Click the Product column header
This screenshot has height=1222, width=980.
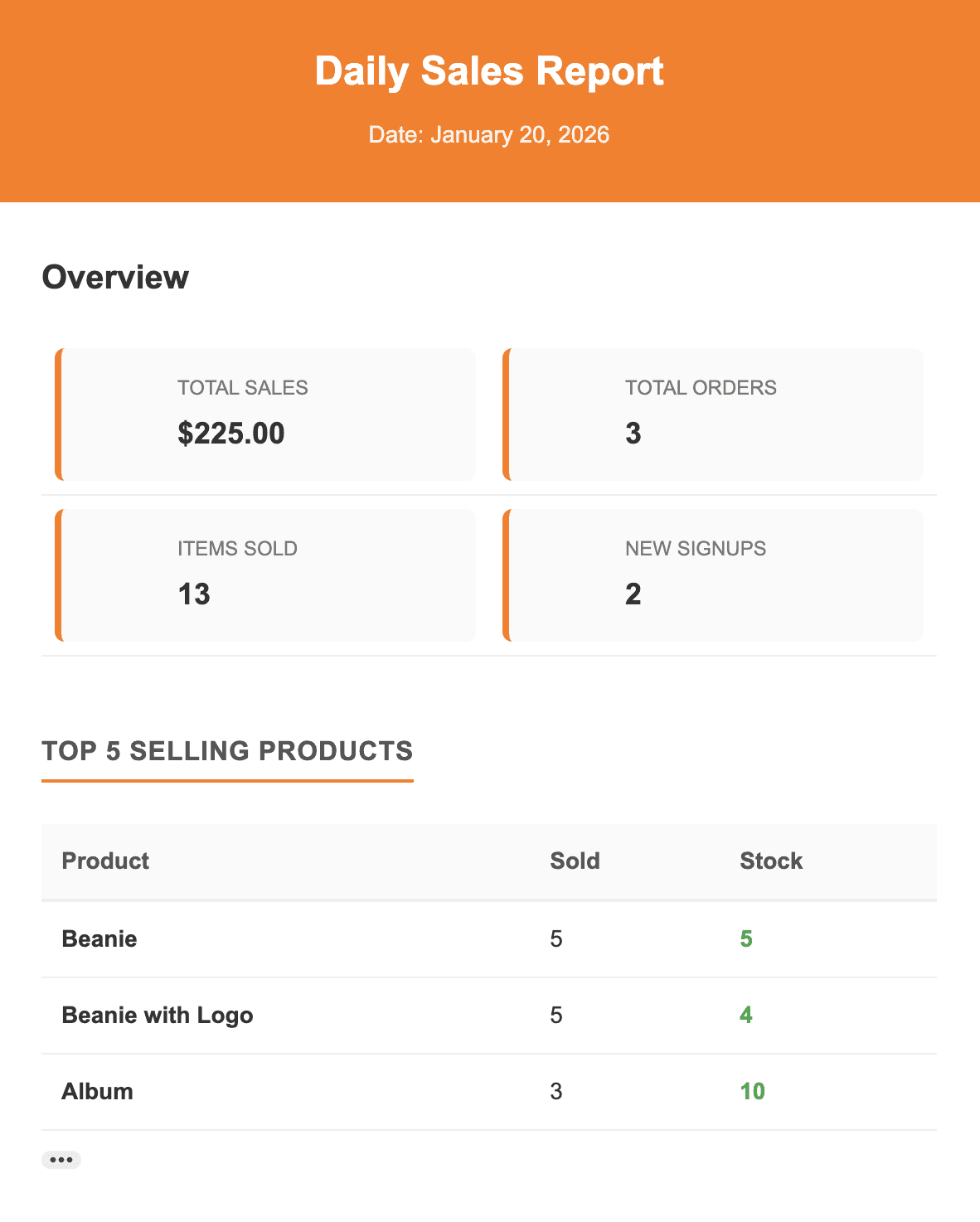[x=105, y=861]
